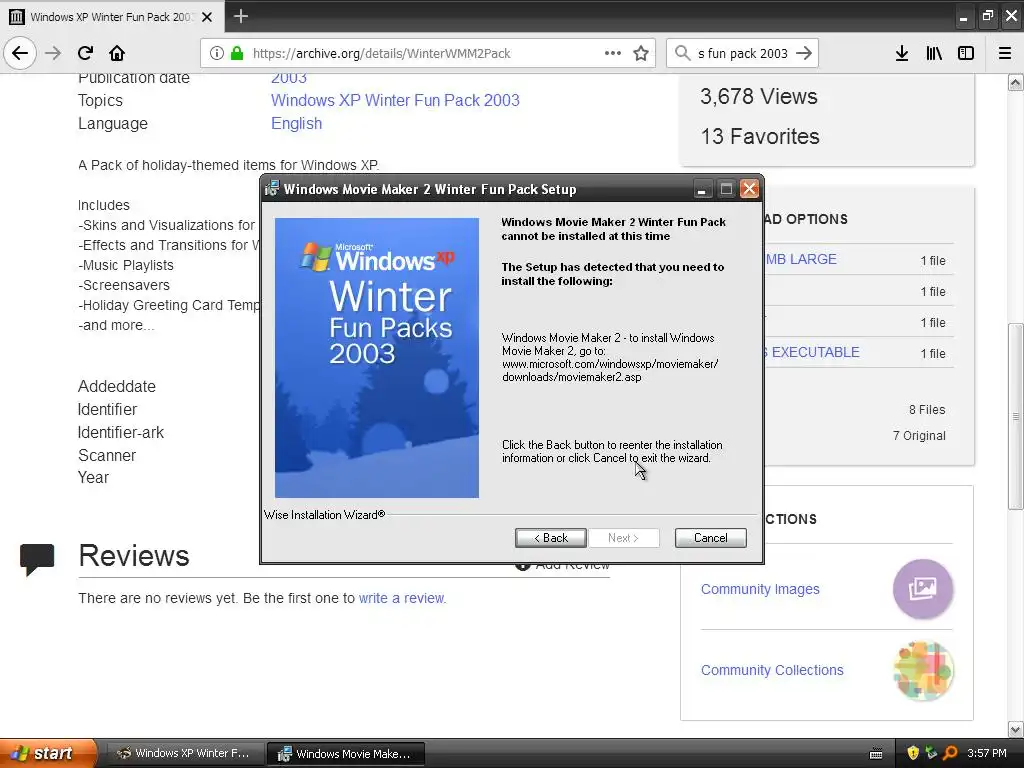Click the 3:57 PM system clock
Image resolution: width=1024 pixels, height=768 pixels.
[987, 753]
